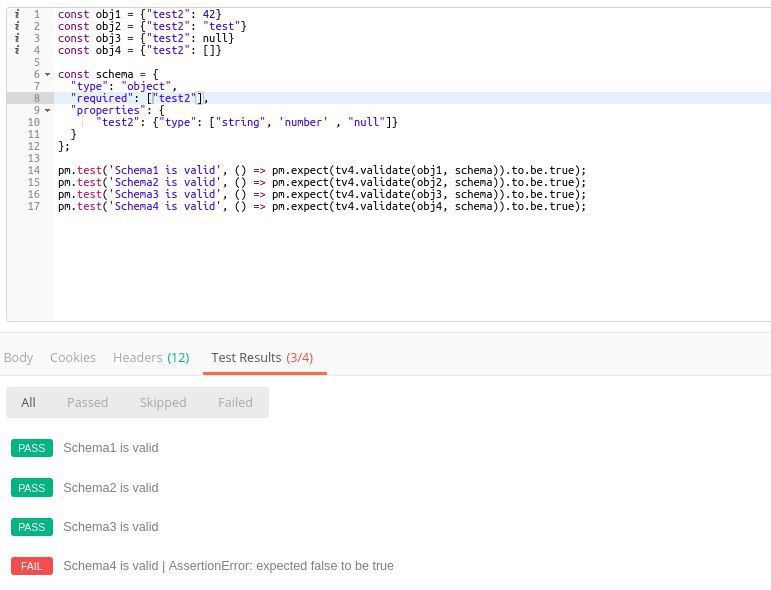Filter results by Passed
The width and height of the screenshot is (771, 590).
[x=88, y=402]
